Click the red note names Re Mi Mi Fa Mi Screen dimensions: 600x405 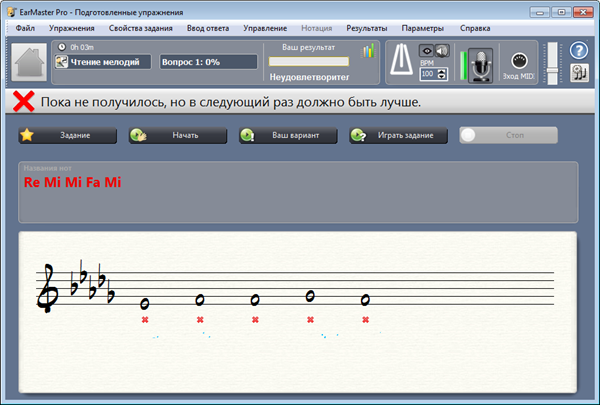(73, 182)
